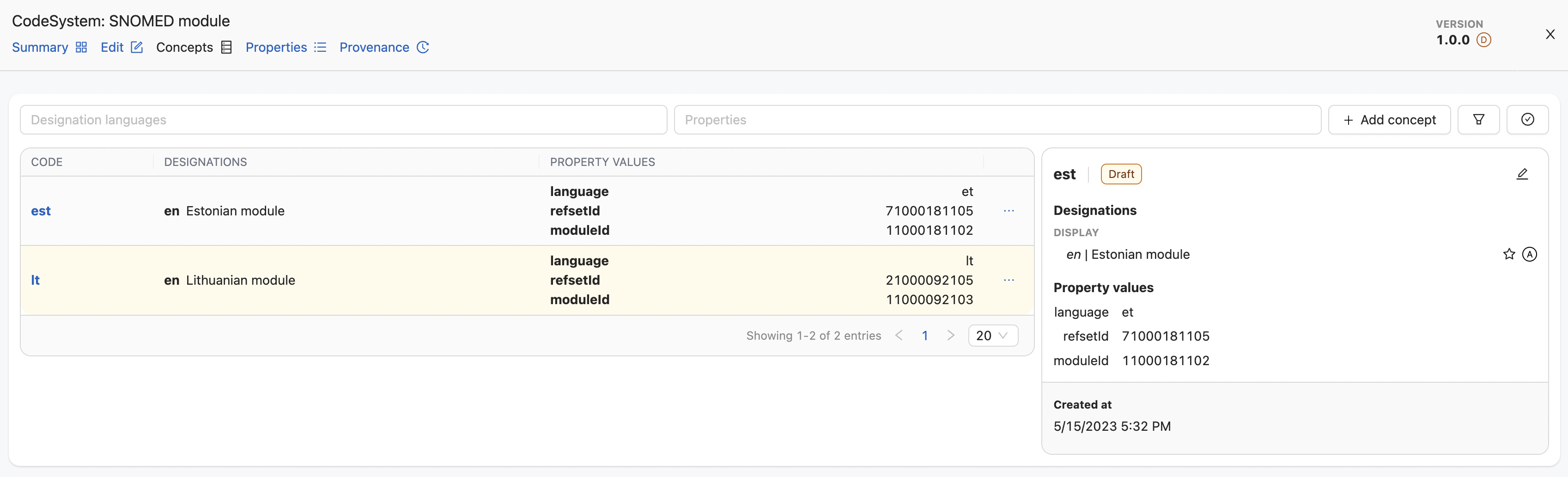Click moduleId value 11000181102 in detail panel
The width and height of the screenshot is (1568, 477).
1166,361
